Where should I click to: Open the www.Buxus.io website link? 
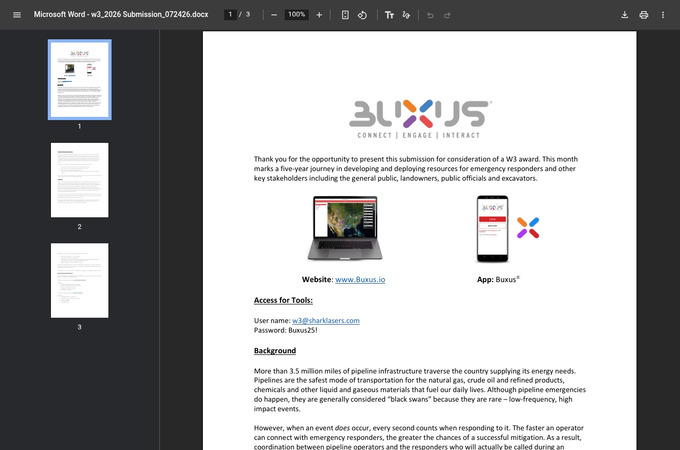coord(360,280)
